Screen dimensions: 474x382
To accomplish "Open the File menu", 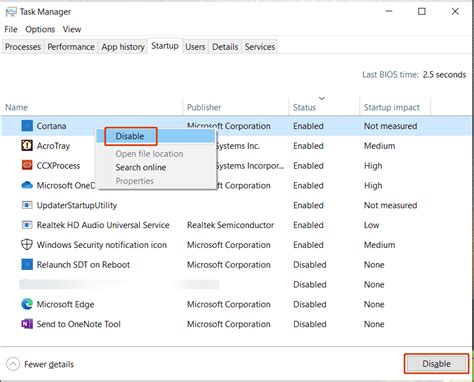I will (11, 29).
